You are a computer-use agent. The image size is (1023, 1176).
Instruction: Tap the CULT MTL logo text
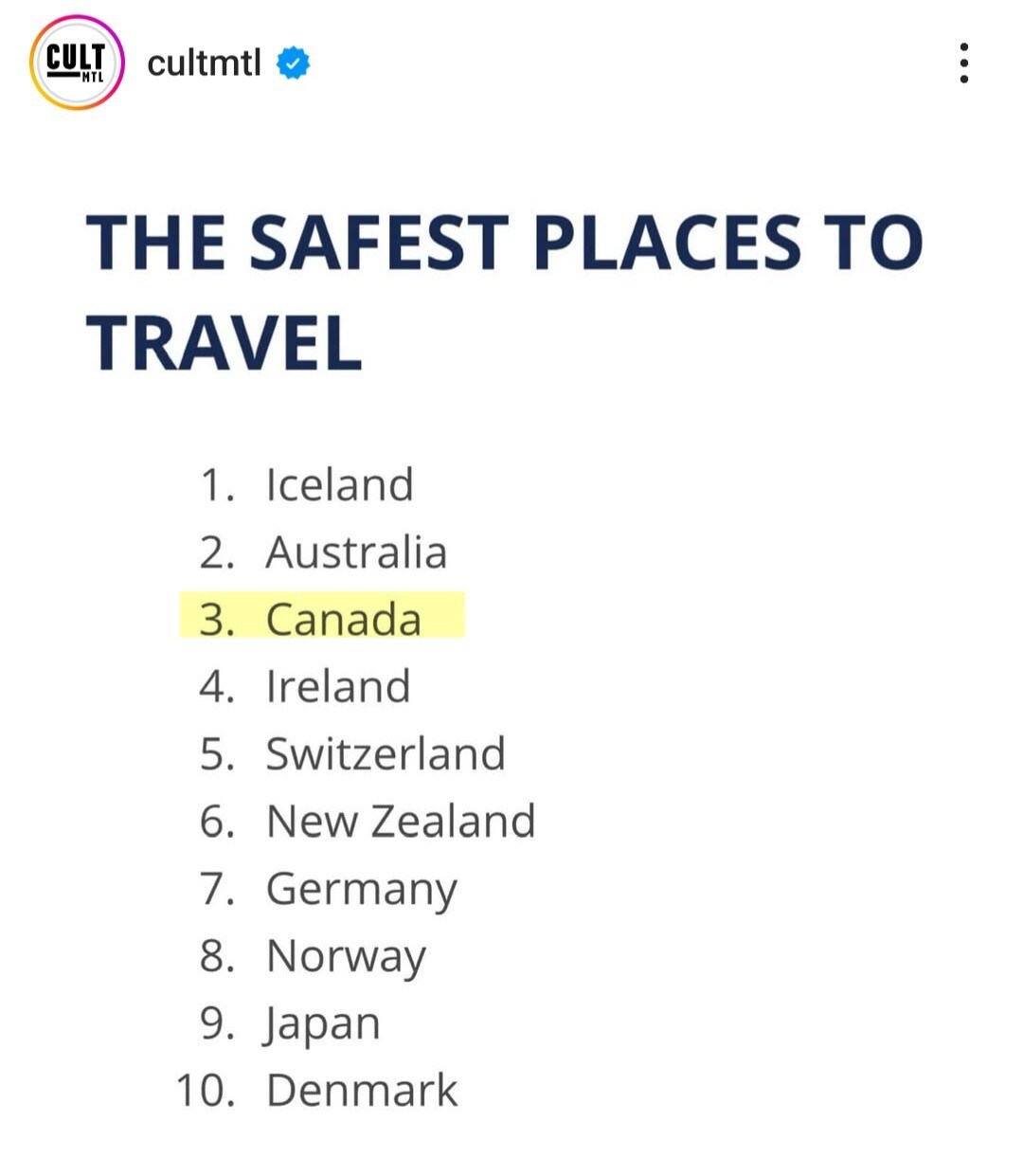pos(76,61)
